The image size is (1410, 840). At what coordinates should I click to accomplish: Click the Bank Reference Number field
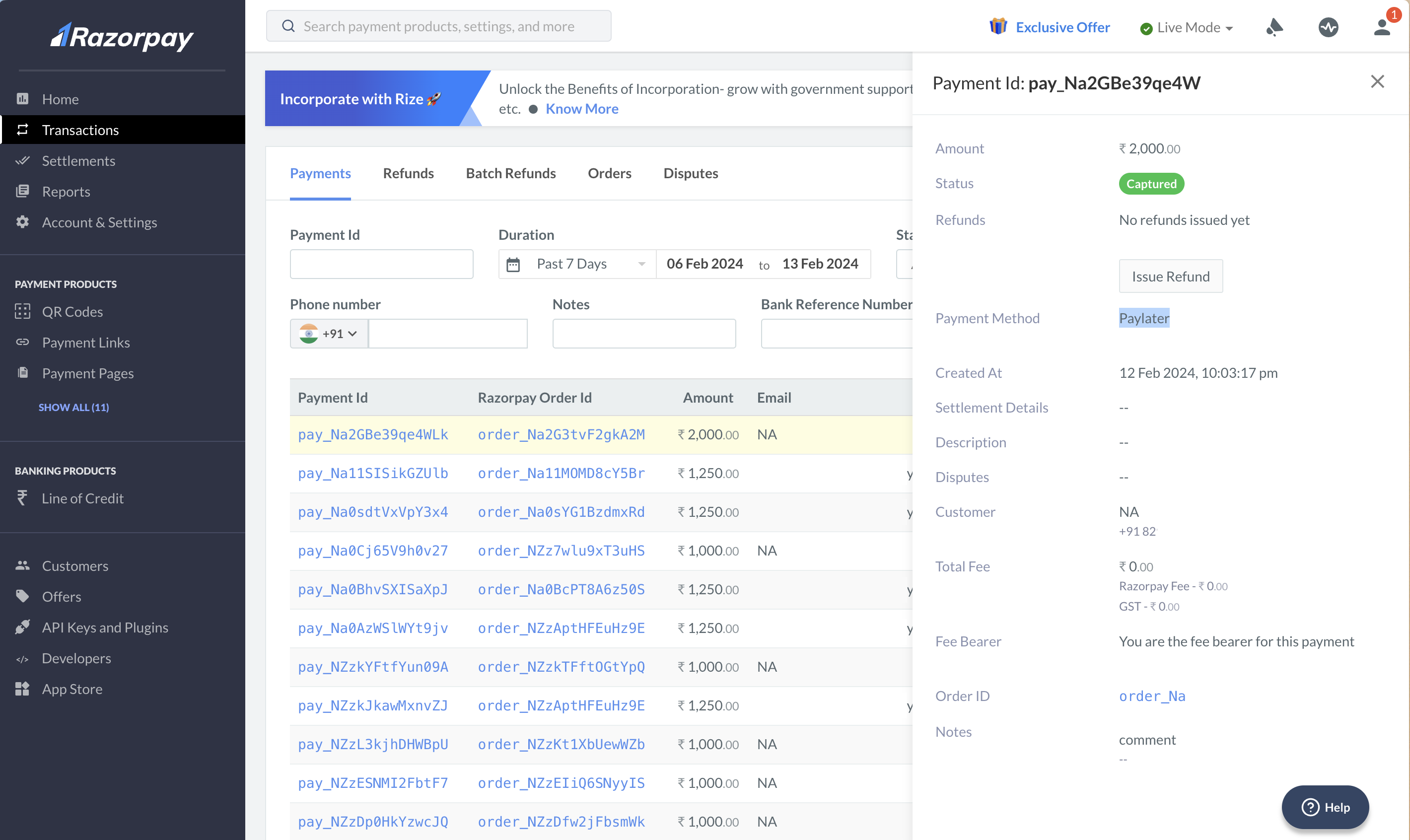(x=837, y=334)
